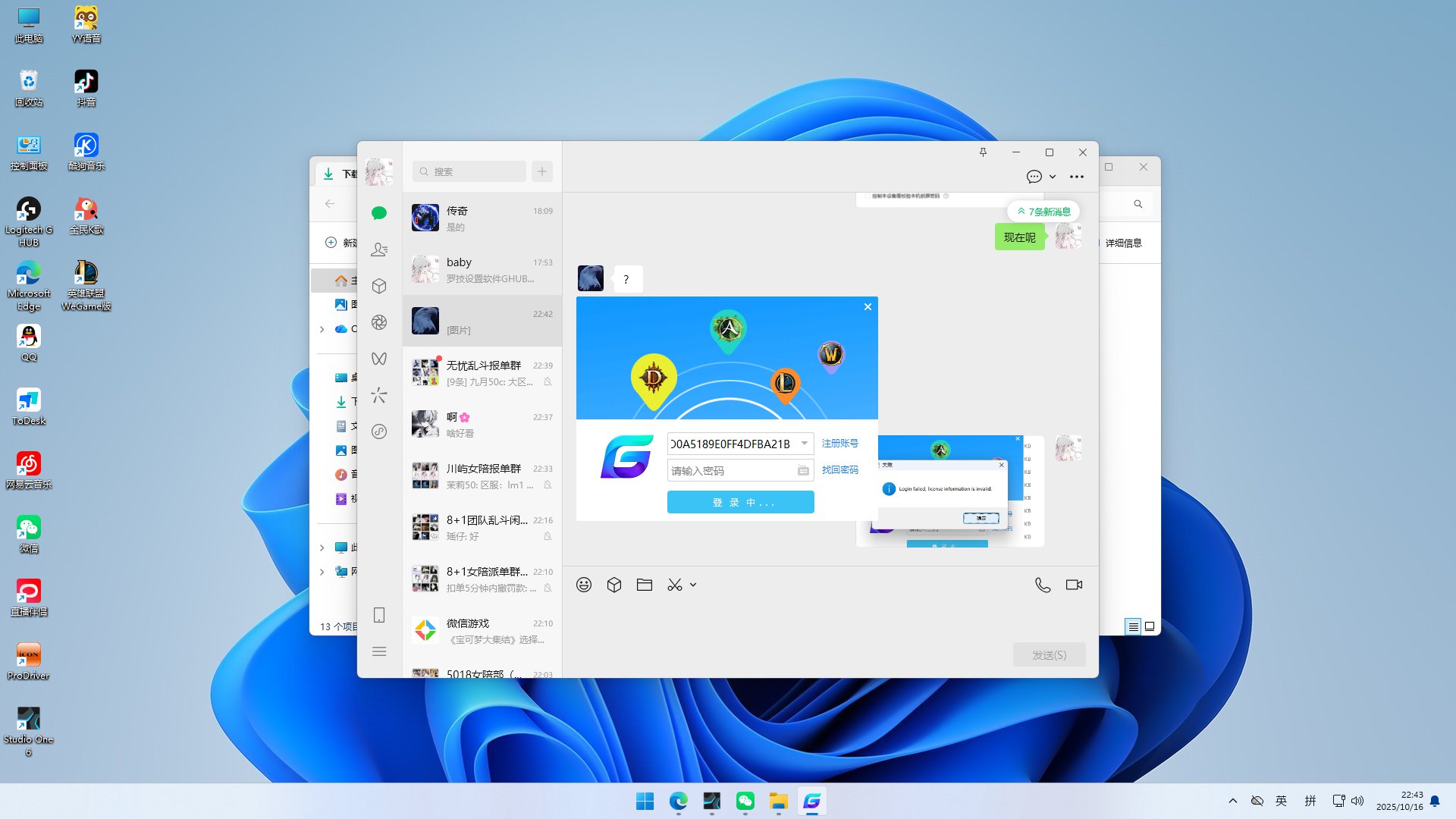Click the send file folder icon
This screenshot has width=1456, height=819.
click(x=644, y=585)
